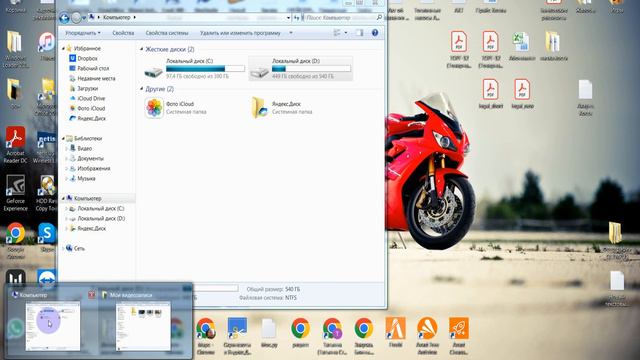Toggle the preview pane button
This screenshot has height=360, width=640.
tap(359, 33)
